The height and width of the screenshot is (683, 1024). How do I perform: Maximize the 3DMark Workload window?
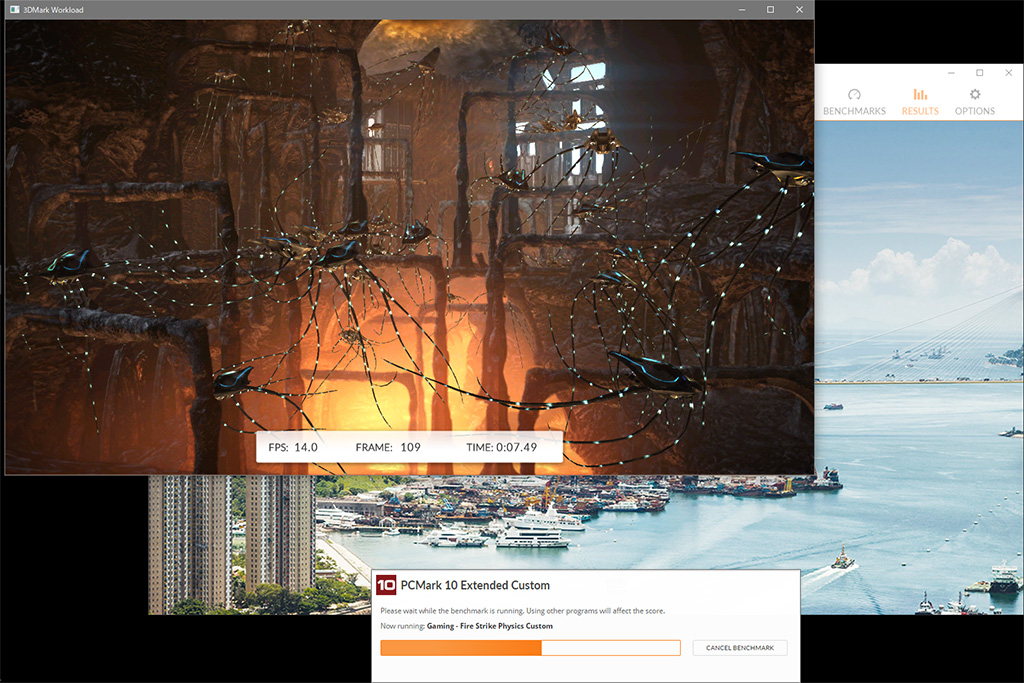click(771, 10)
